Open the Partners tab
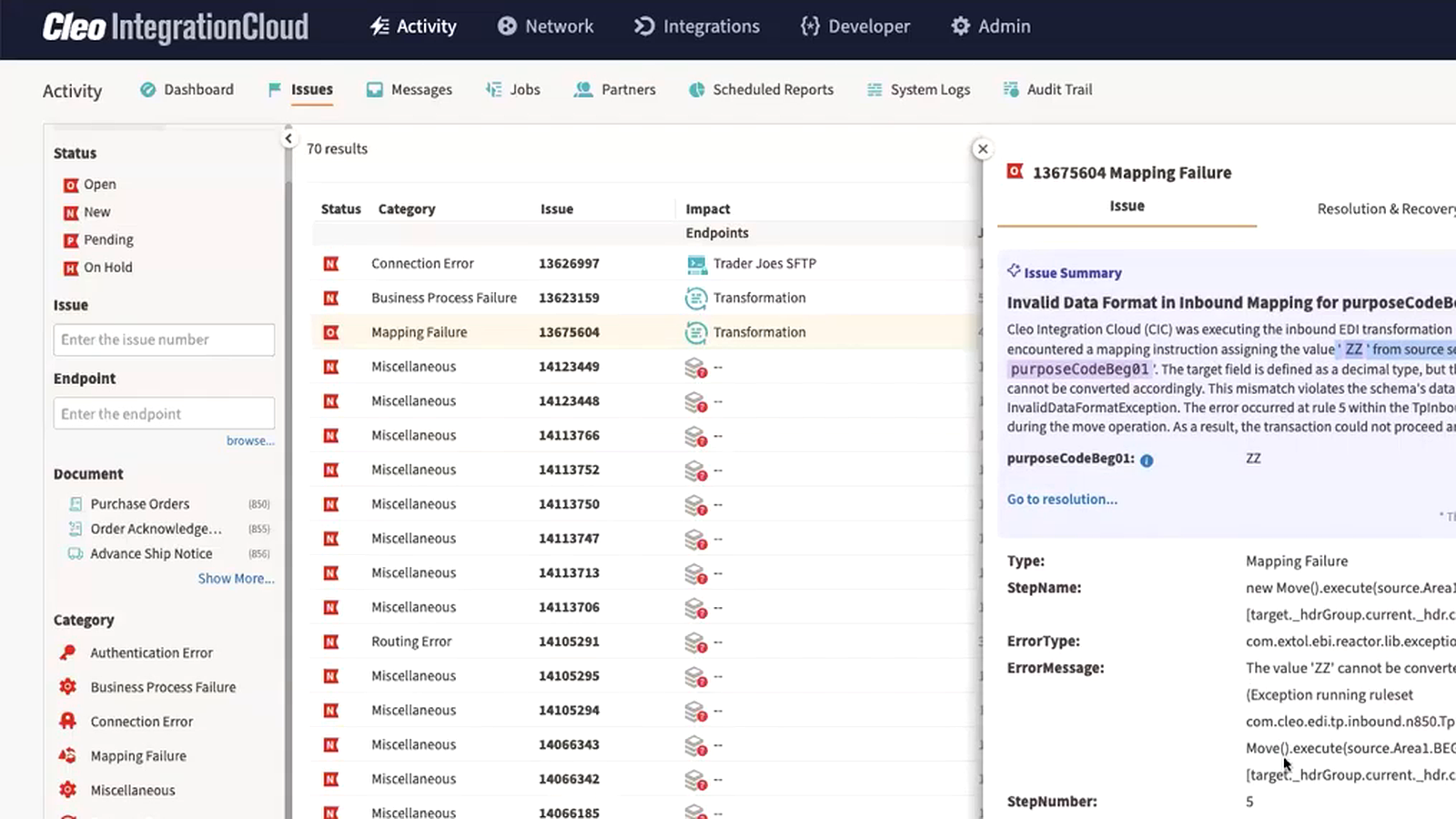Viewport: 1456px width, 819px height. coord(614,89)
